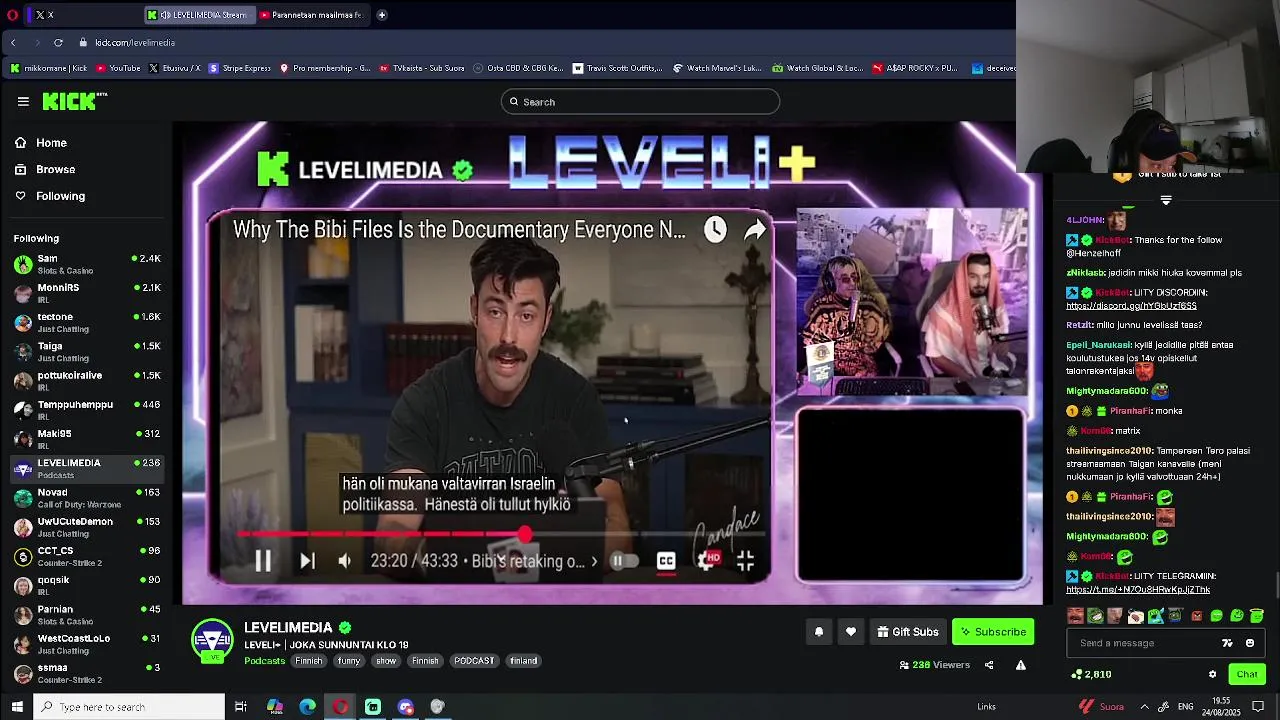The image size is (1280, 720).
Task: Open pottukoiralive channel in sidebar
Action: click(x=87, y=381)
